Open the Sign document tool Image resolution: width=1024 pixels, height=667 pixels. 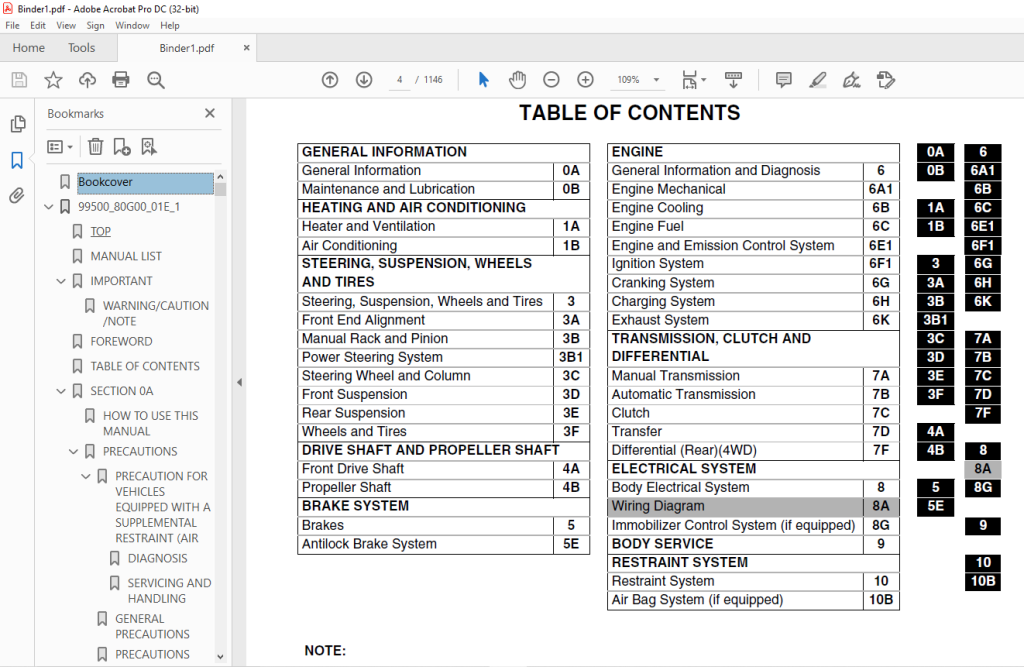[852, 80]
